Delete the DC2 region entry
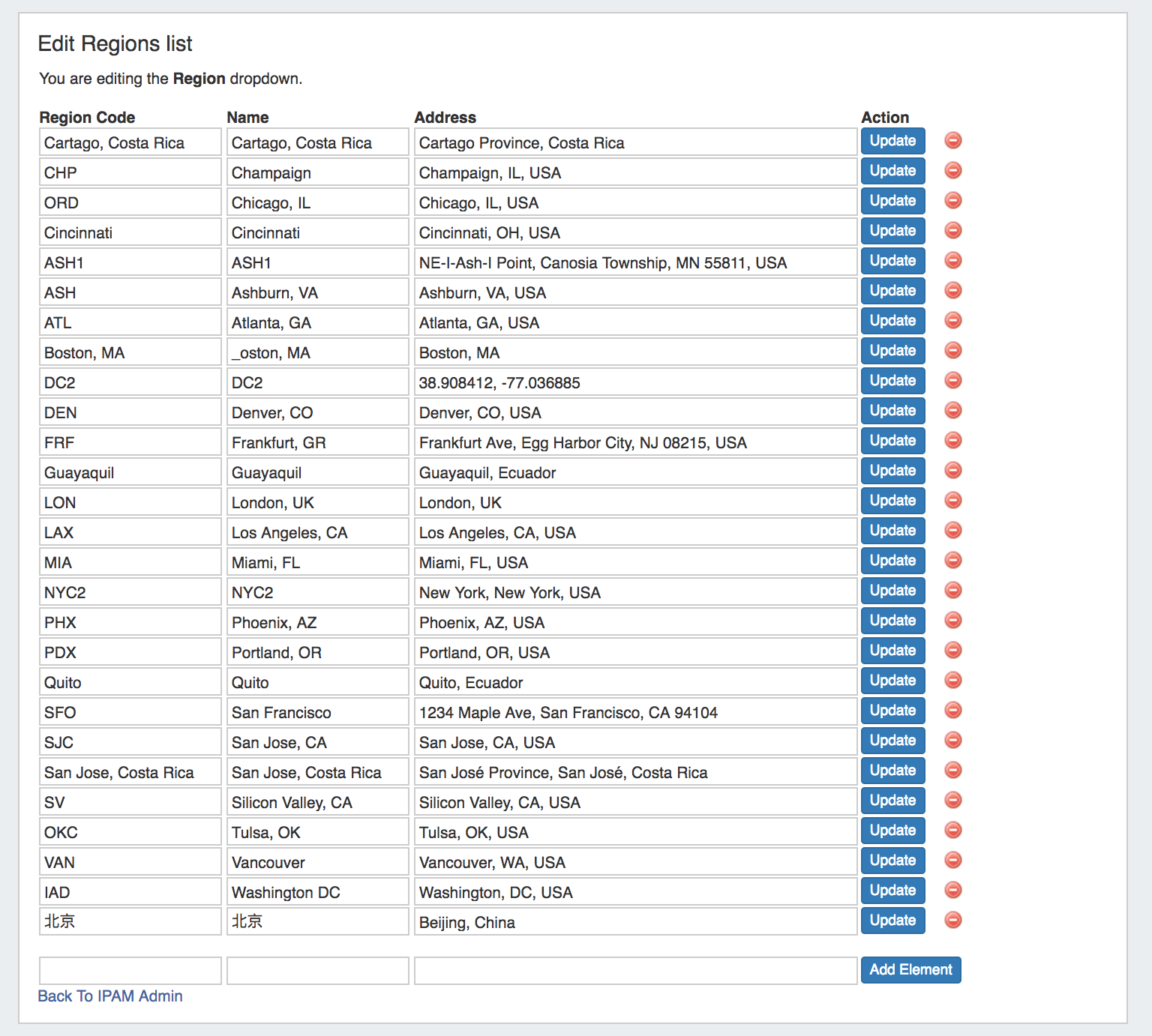This screenshot has height=1036, width=1152. pyautogui.click(x=952, y=381)
